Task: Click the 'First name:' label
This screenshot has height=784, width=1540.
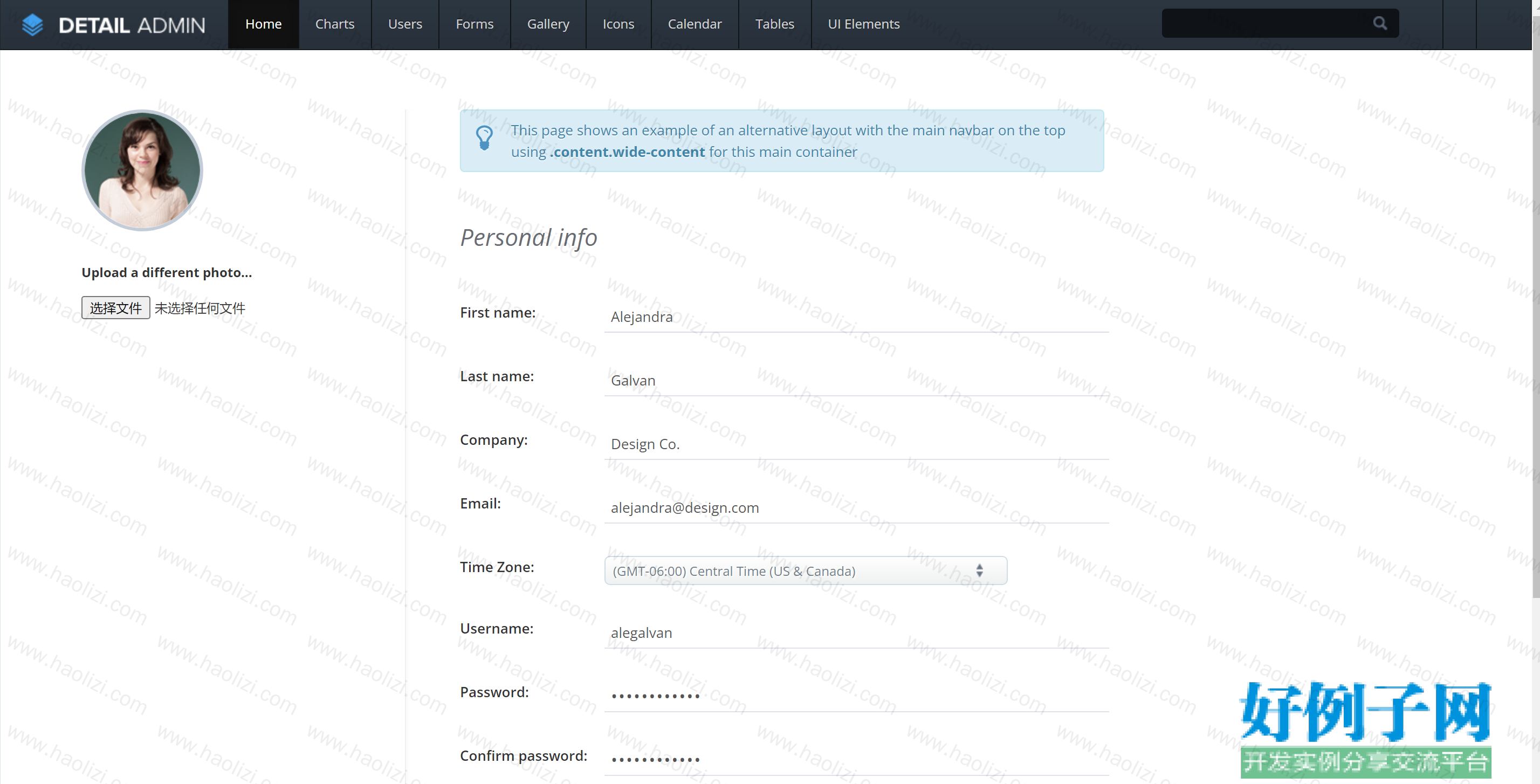Action: (x=497, y=313)
